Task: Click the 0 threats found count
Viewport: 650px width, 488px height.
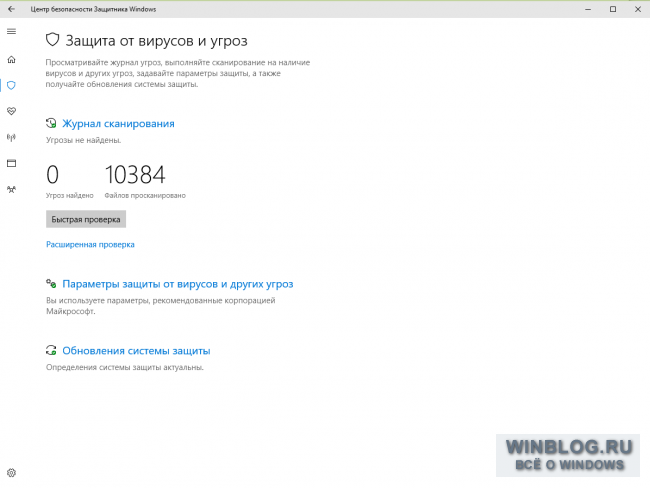Action: [53, 175]
